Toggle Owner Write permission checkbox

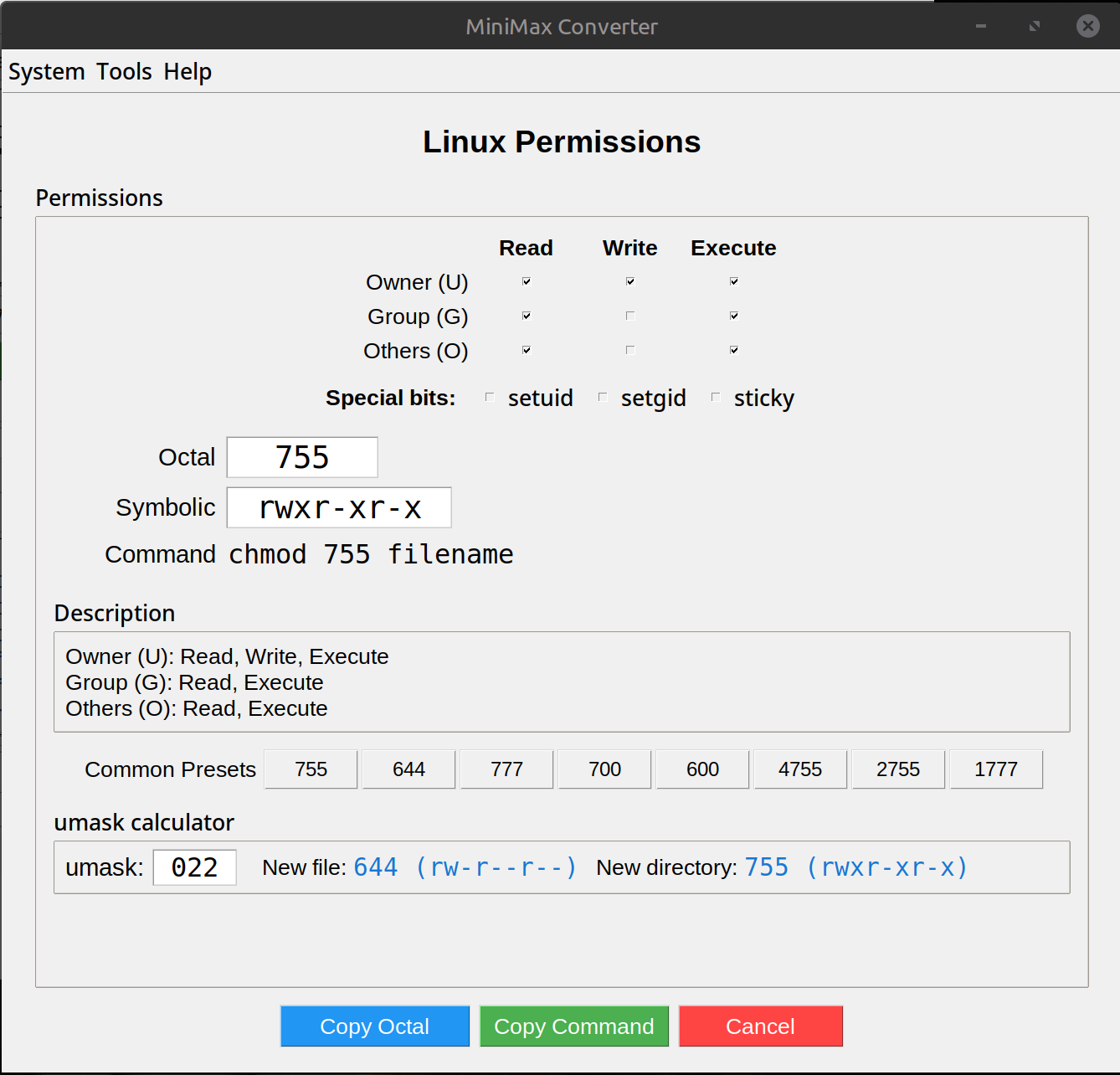tap(630, 281)
